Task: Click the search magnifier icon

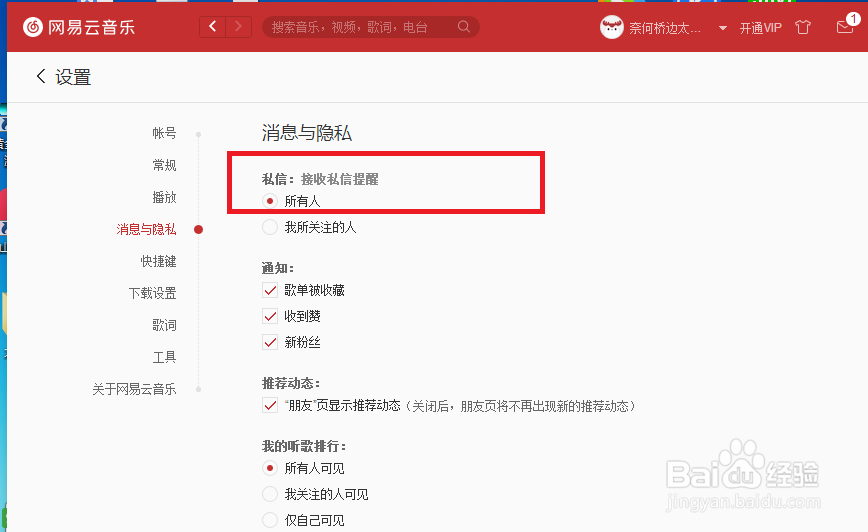Action: click(x=464, y=27)
